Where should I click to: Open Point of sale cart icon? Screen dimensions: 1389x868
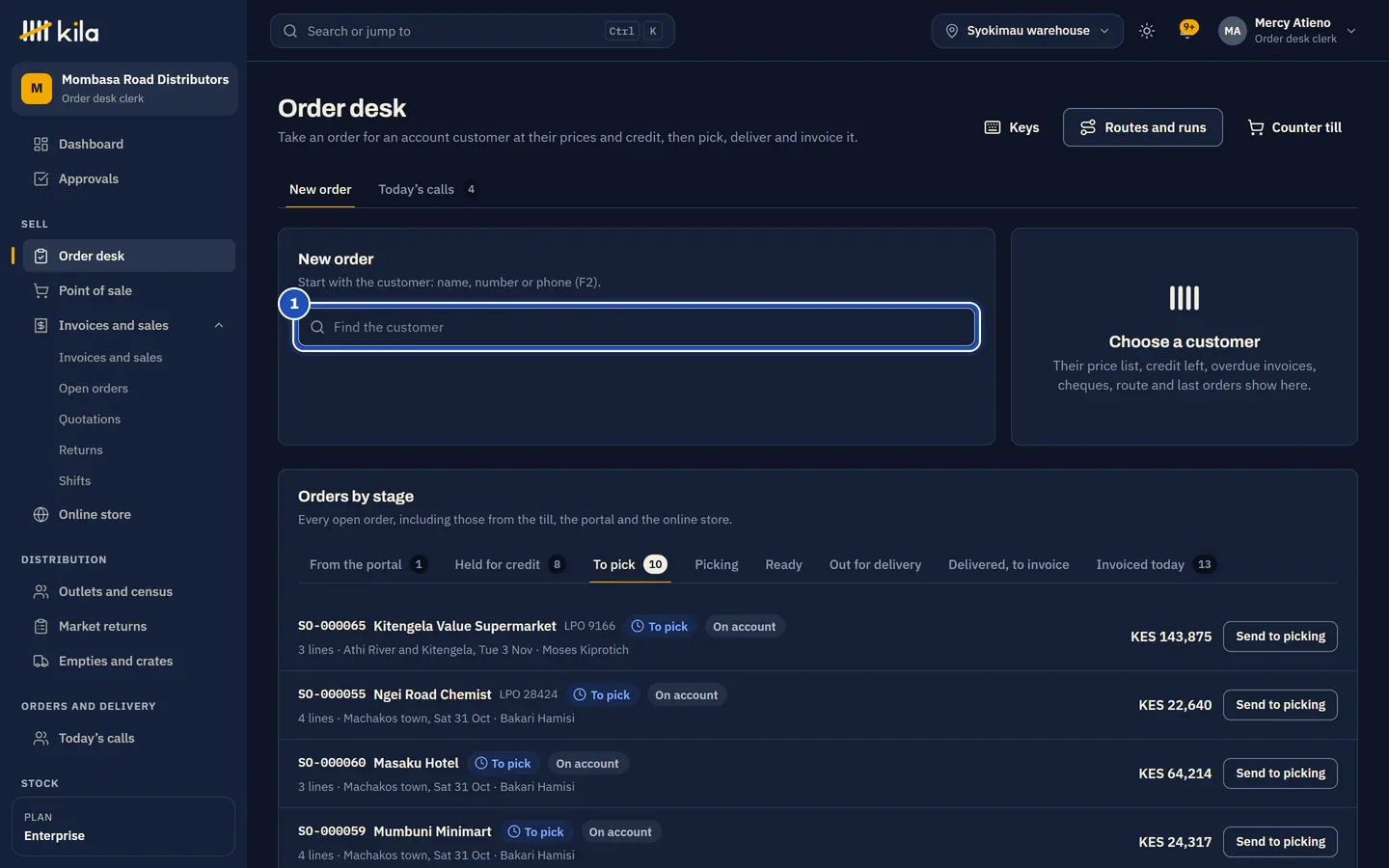click(41, 290)
